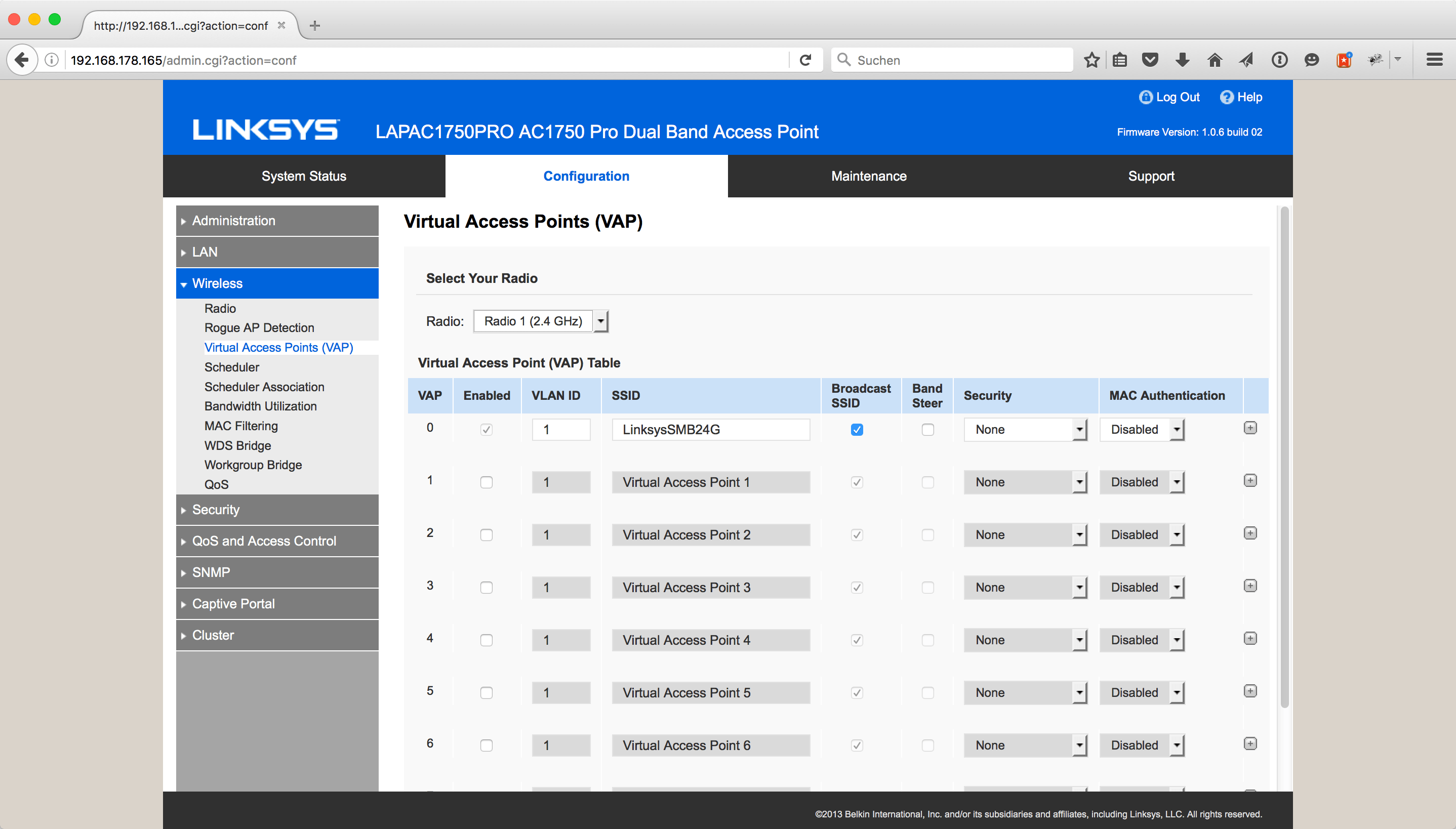Click the Enabled checkbox for VAP 0
Screen dimensions: 1456x829
click(x=487, y=430)
